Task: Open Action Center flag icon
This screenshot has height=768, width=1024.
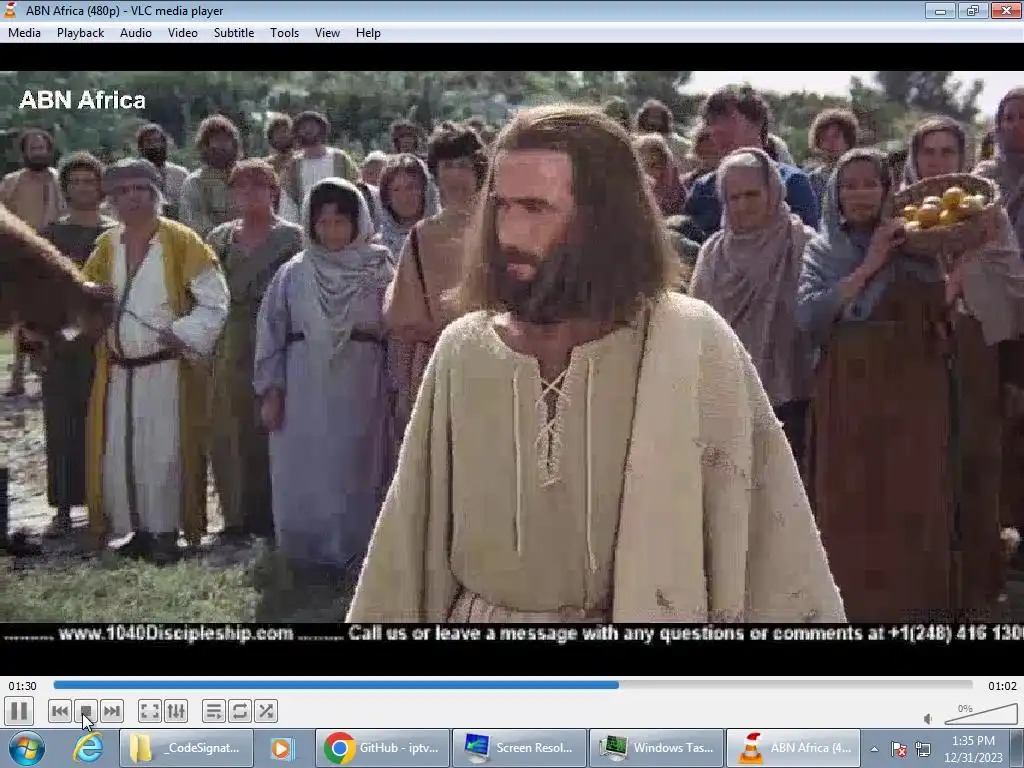Action: pos(899,749)
